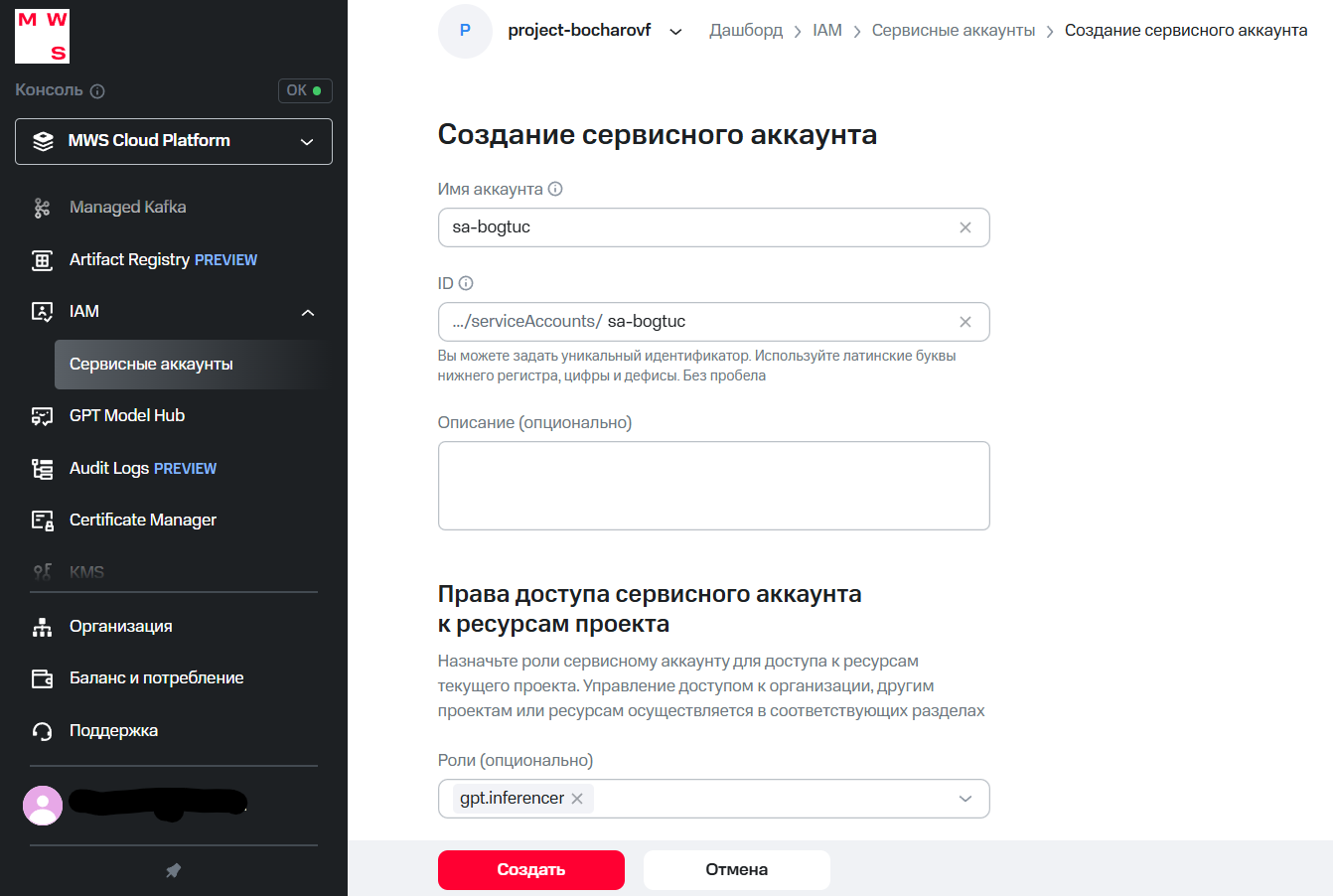1333x896 pixels.
Task: Click the info icon next to Консоль
Action: click(x=97, y=91)
